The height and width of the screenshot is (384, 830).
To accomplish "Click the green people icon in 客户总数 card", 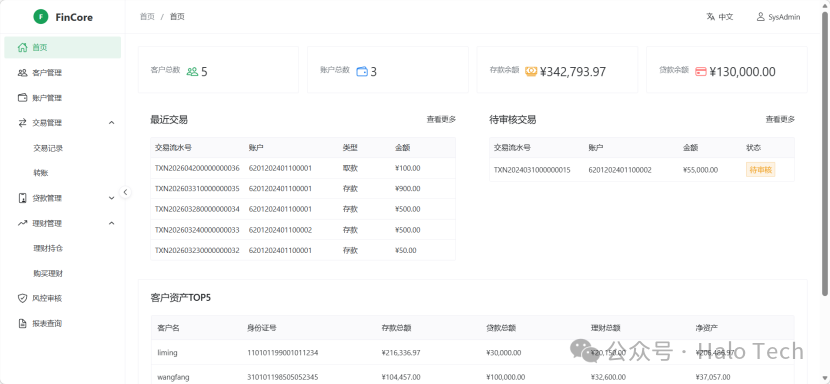I will tap(192, 72).
